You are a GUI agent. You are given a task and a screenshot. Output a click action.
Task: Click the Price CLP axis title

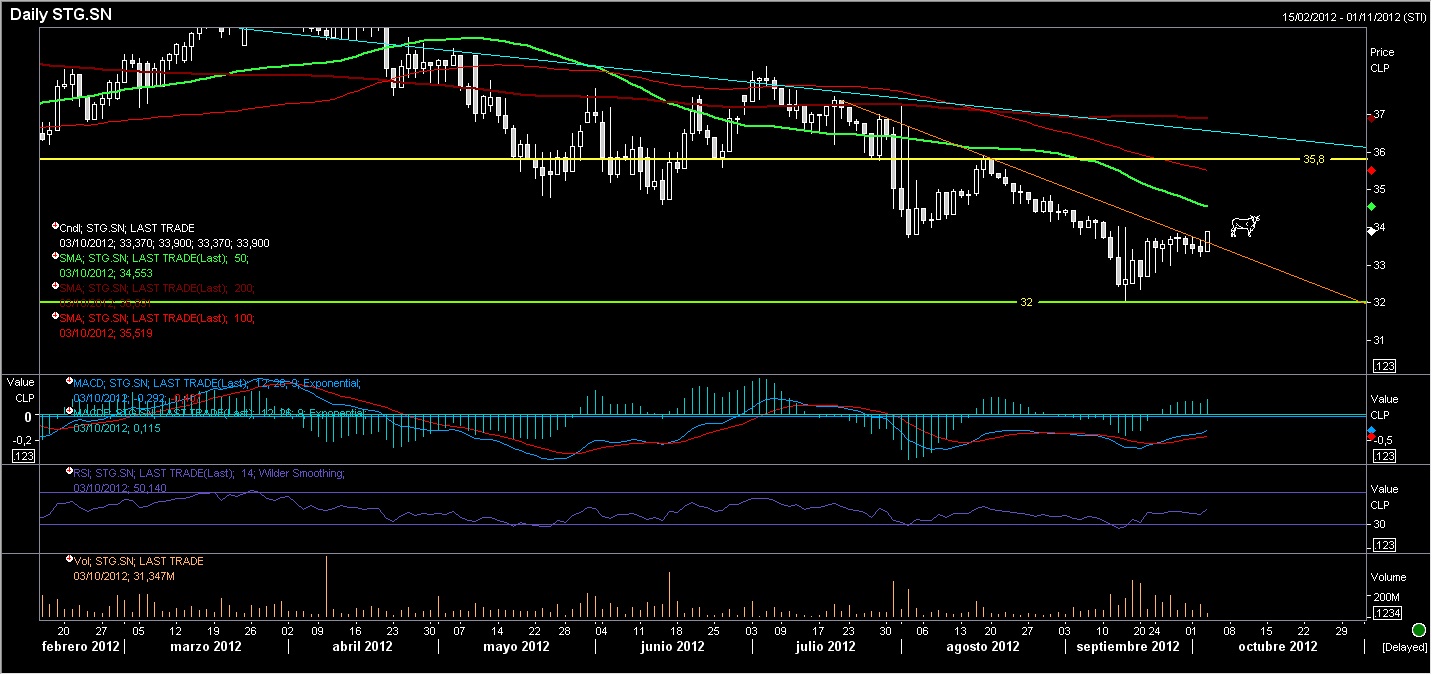tap(1382, 60)
